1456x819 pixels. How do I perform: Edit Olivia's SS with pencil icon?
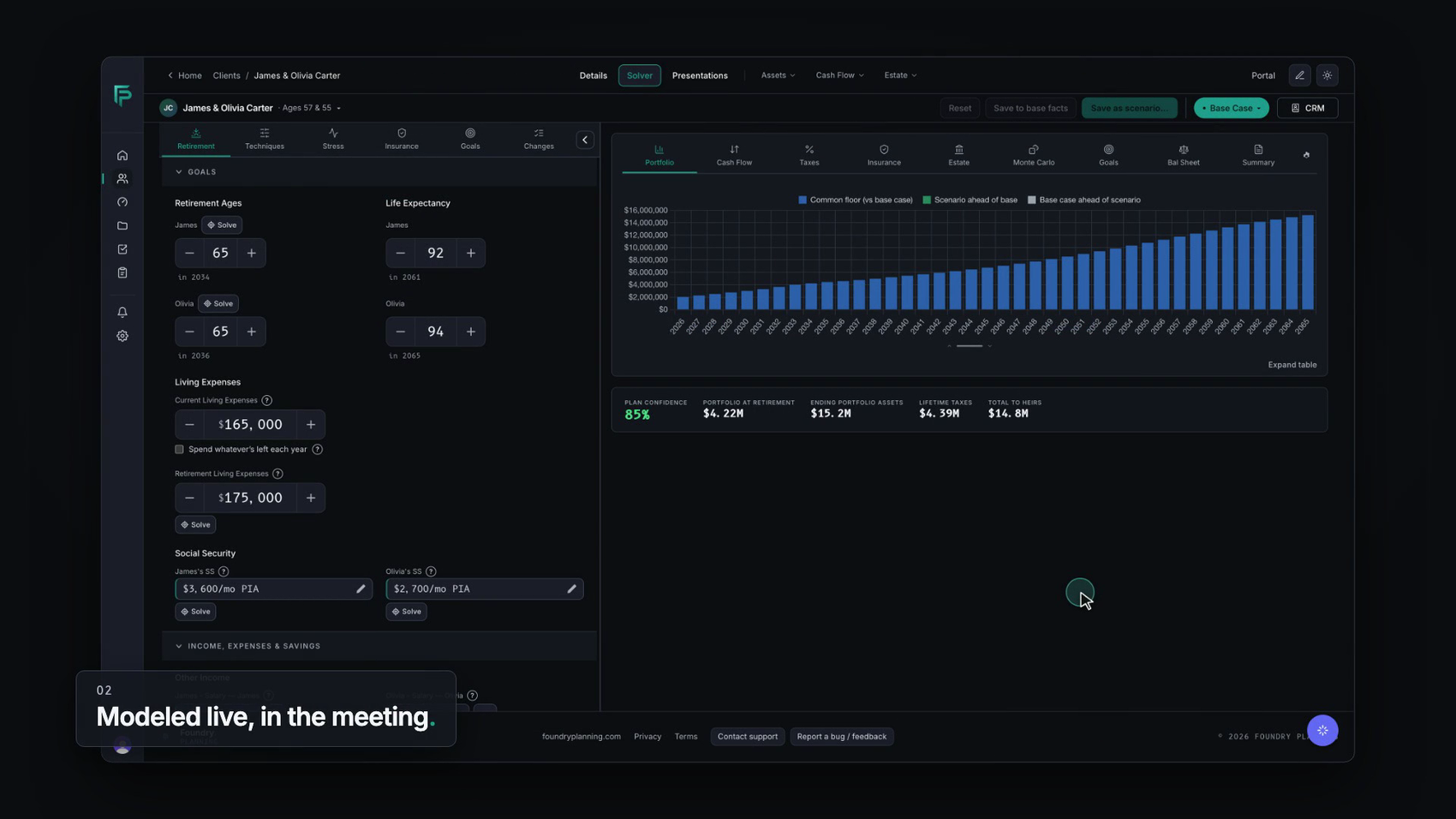(x=571, y=589)
